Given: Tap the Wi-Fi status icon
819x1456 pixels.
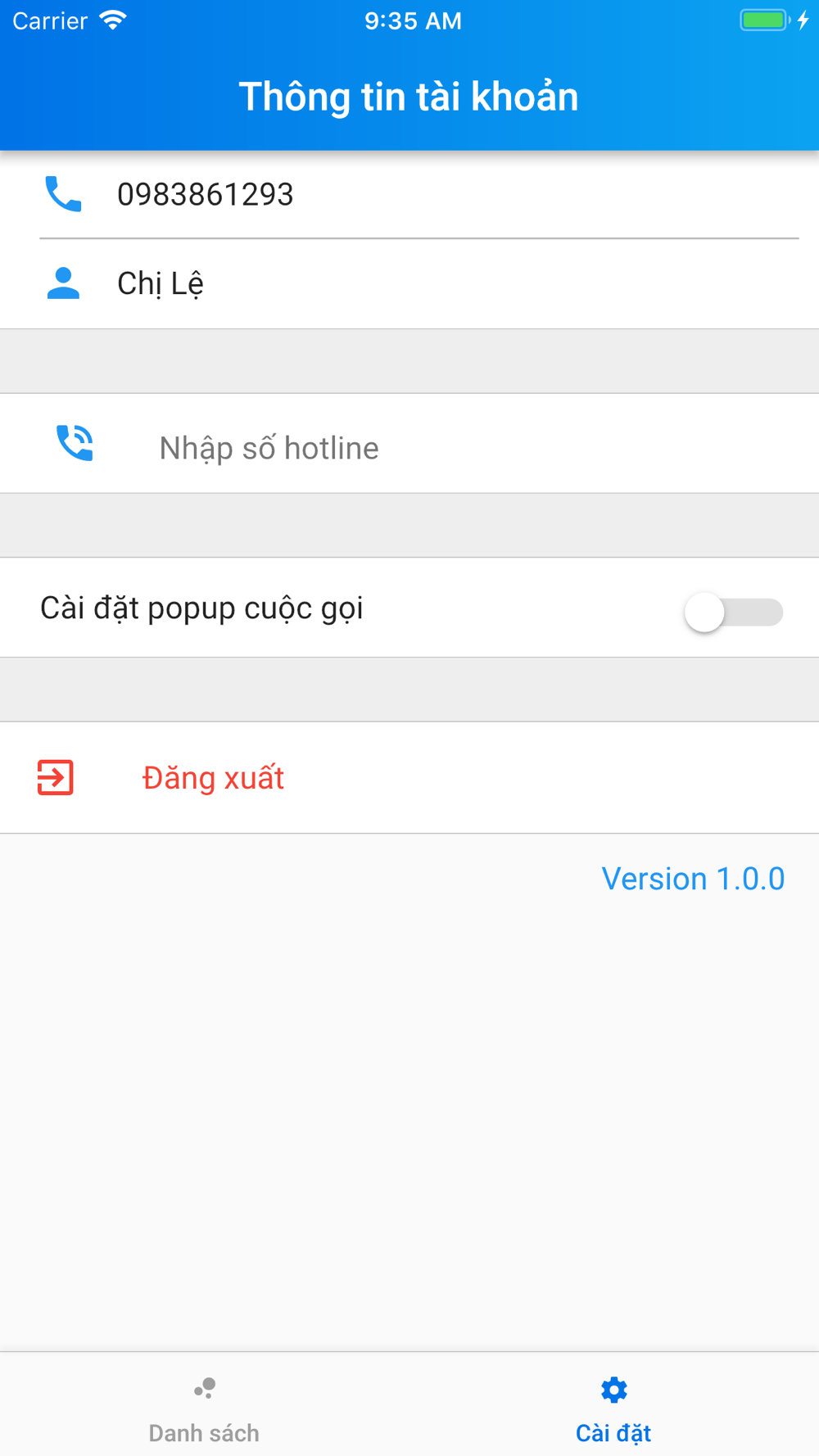Looking at the screenshot, I should tap(113, 20).
